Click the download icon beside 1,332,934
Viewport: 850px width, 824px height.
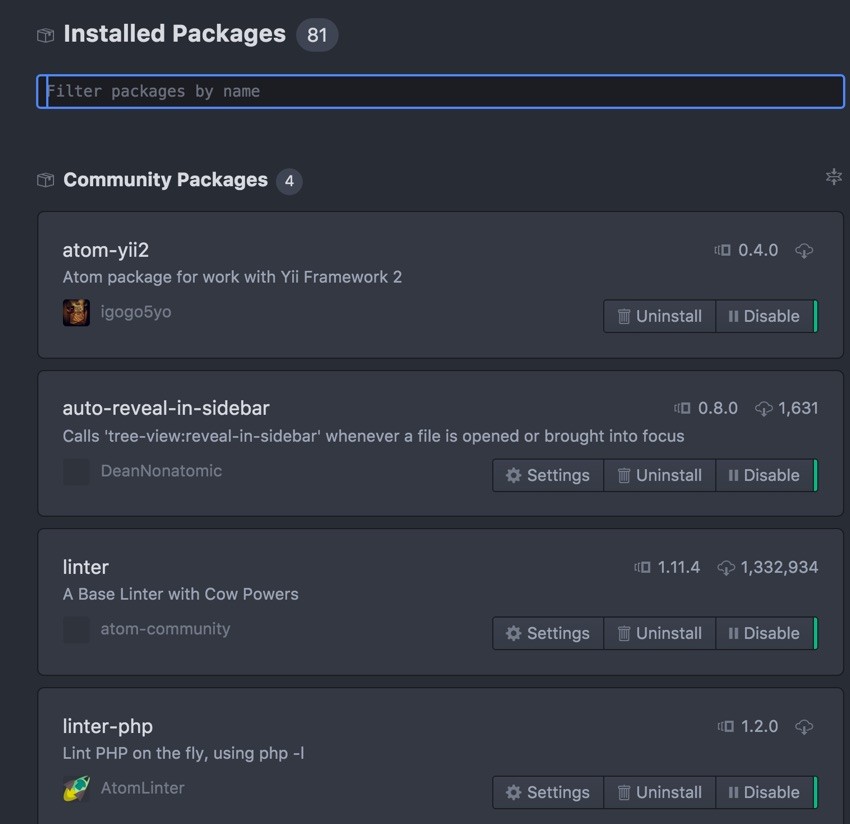point(726,568)
